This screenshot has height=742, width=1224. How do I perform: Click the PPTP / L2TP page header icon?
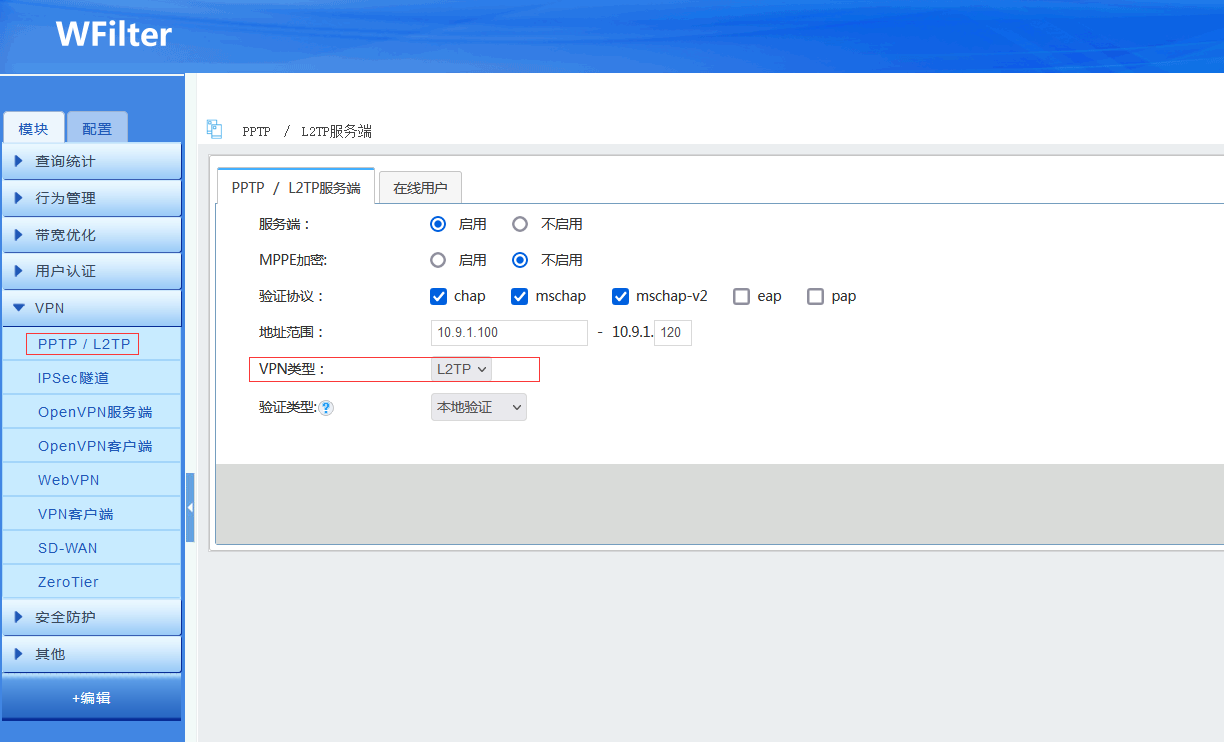pos(214,129)
